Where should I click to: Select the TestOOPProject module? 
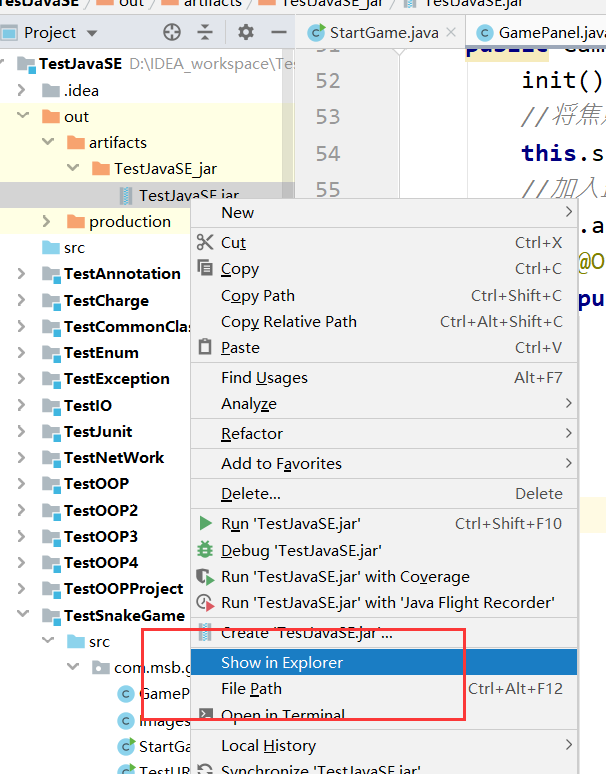click(x=123, y=588)
